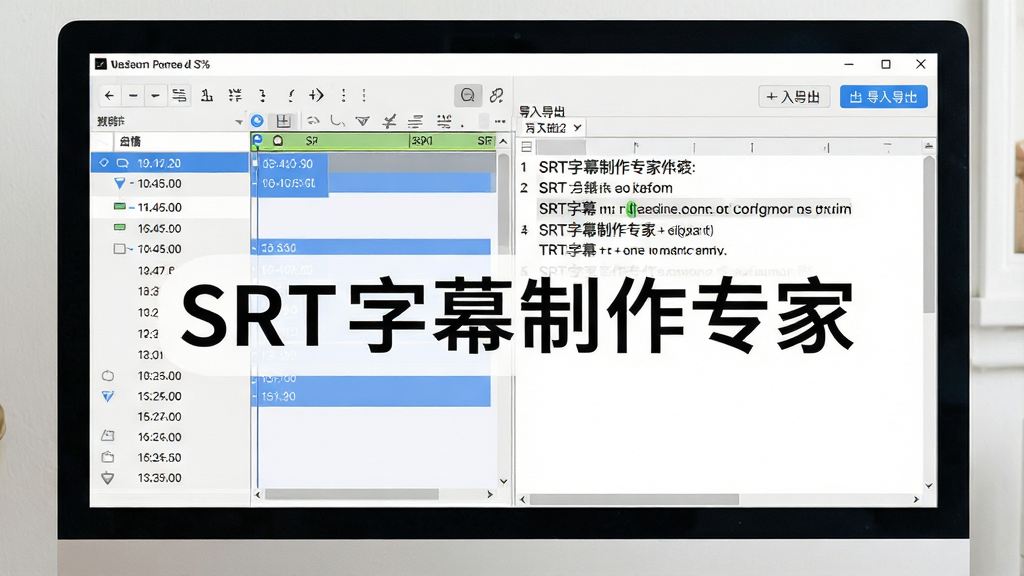Open the dropdown arrow left of the blue circle icon
The height and width of the screenshot is (576, 1024).
[x=239, y=121]
